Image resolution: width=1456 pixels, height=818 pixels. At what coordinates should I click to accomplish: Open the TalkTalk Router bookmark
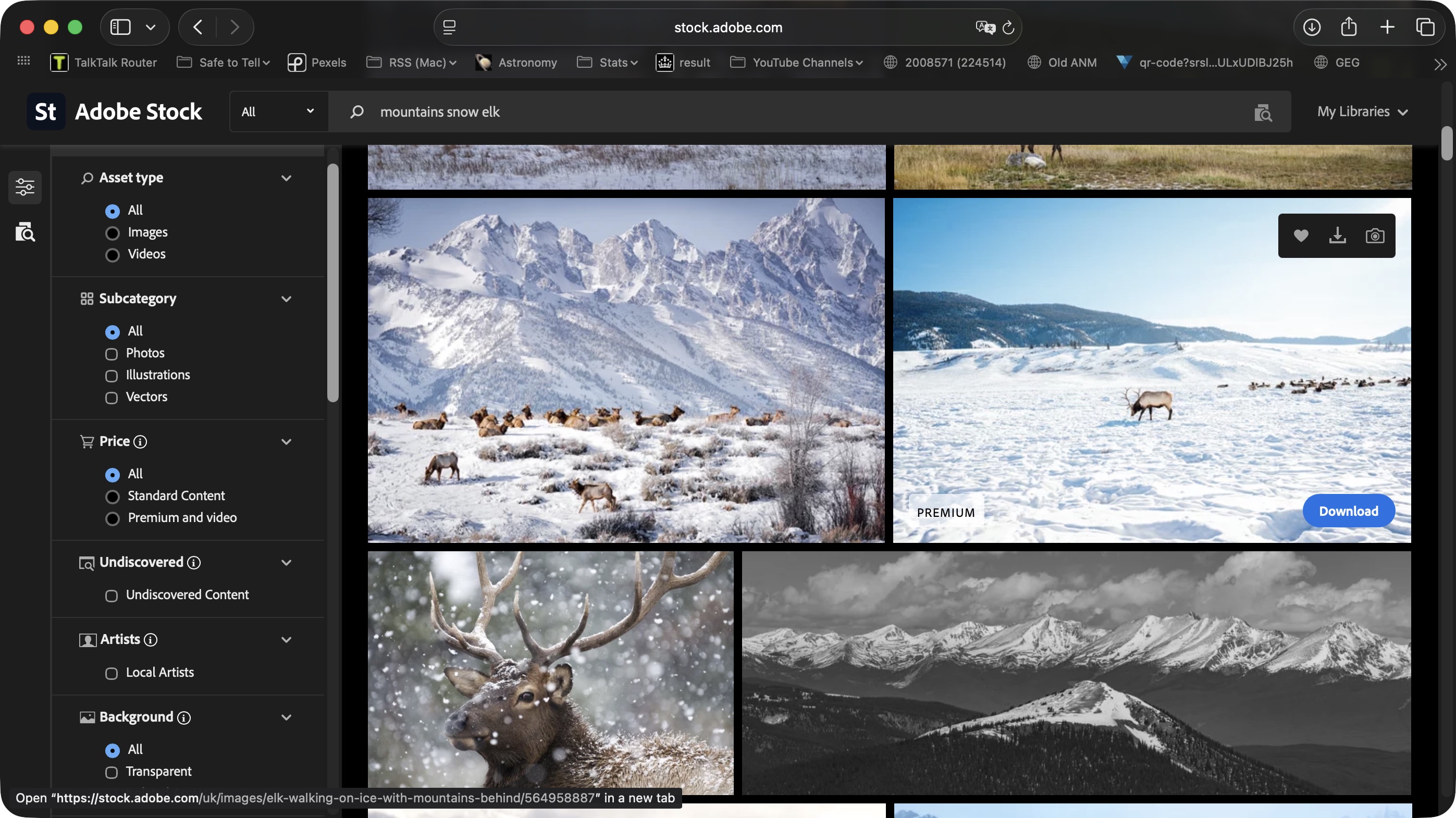(x=103, y=63)
